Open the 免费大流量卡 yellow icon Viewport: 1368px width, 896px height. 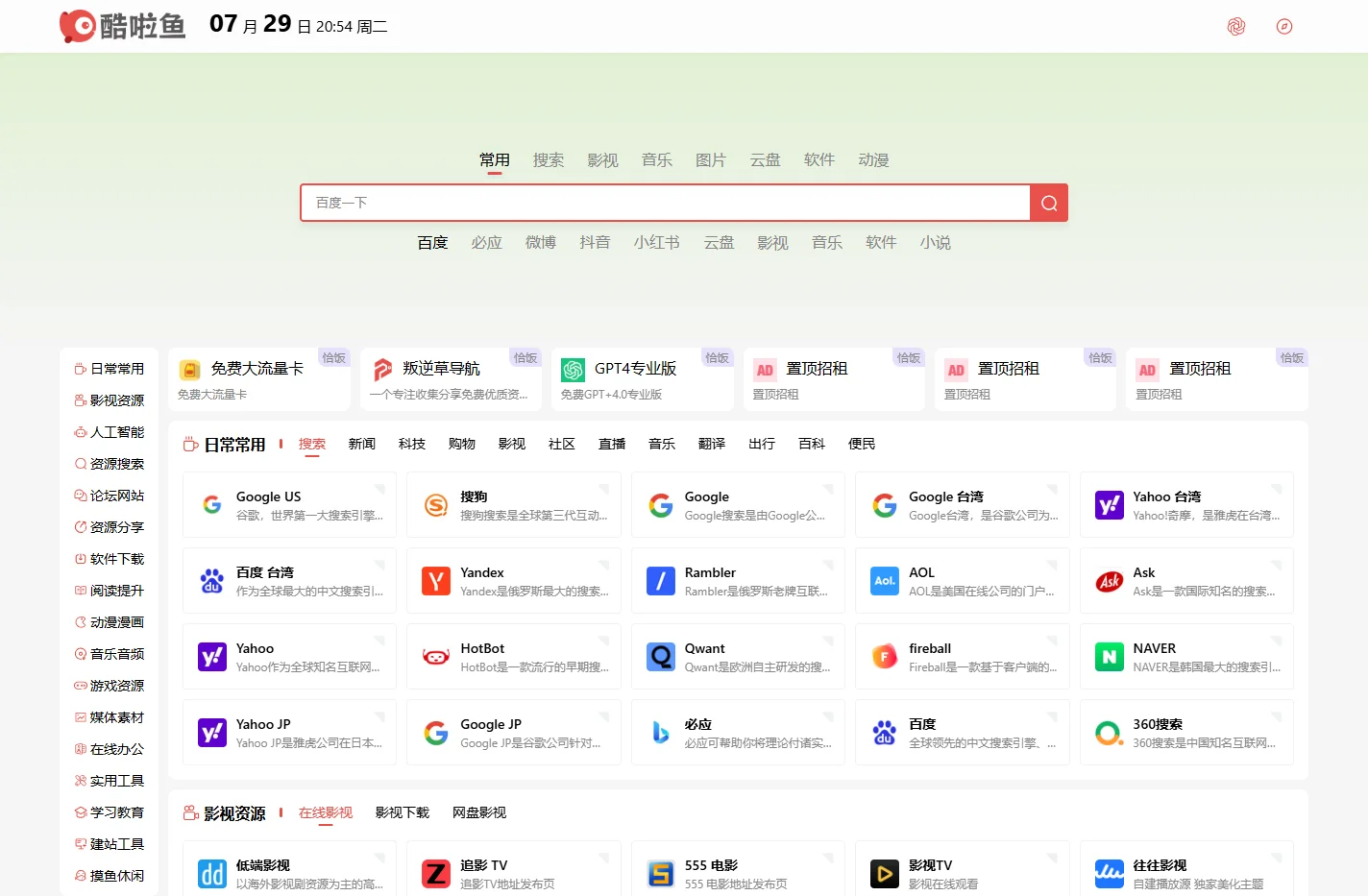coord(190,370)
